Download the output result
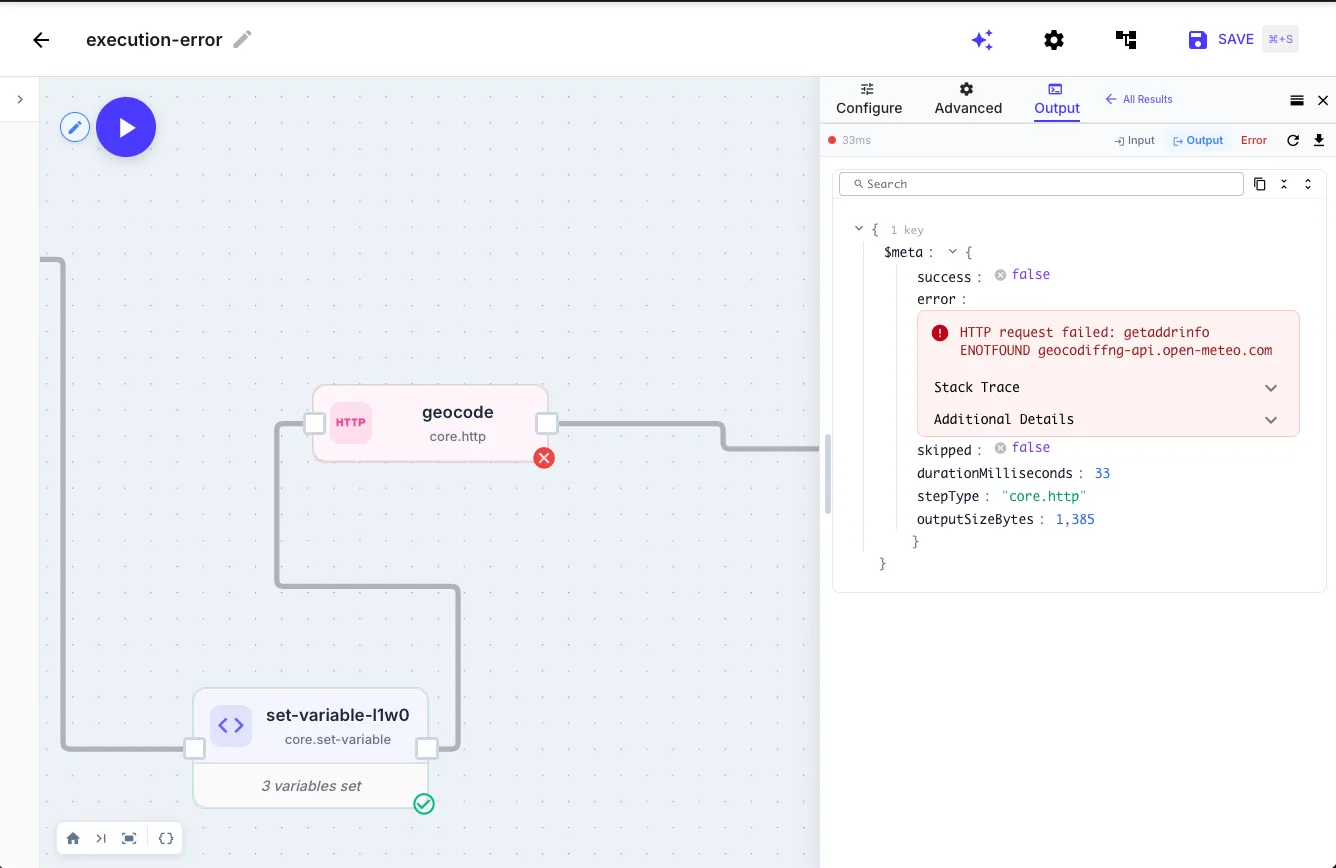 pos(1318,141)
